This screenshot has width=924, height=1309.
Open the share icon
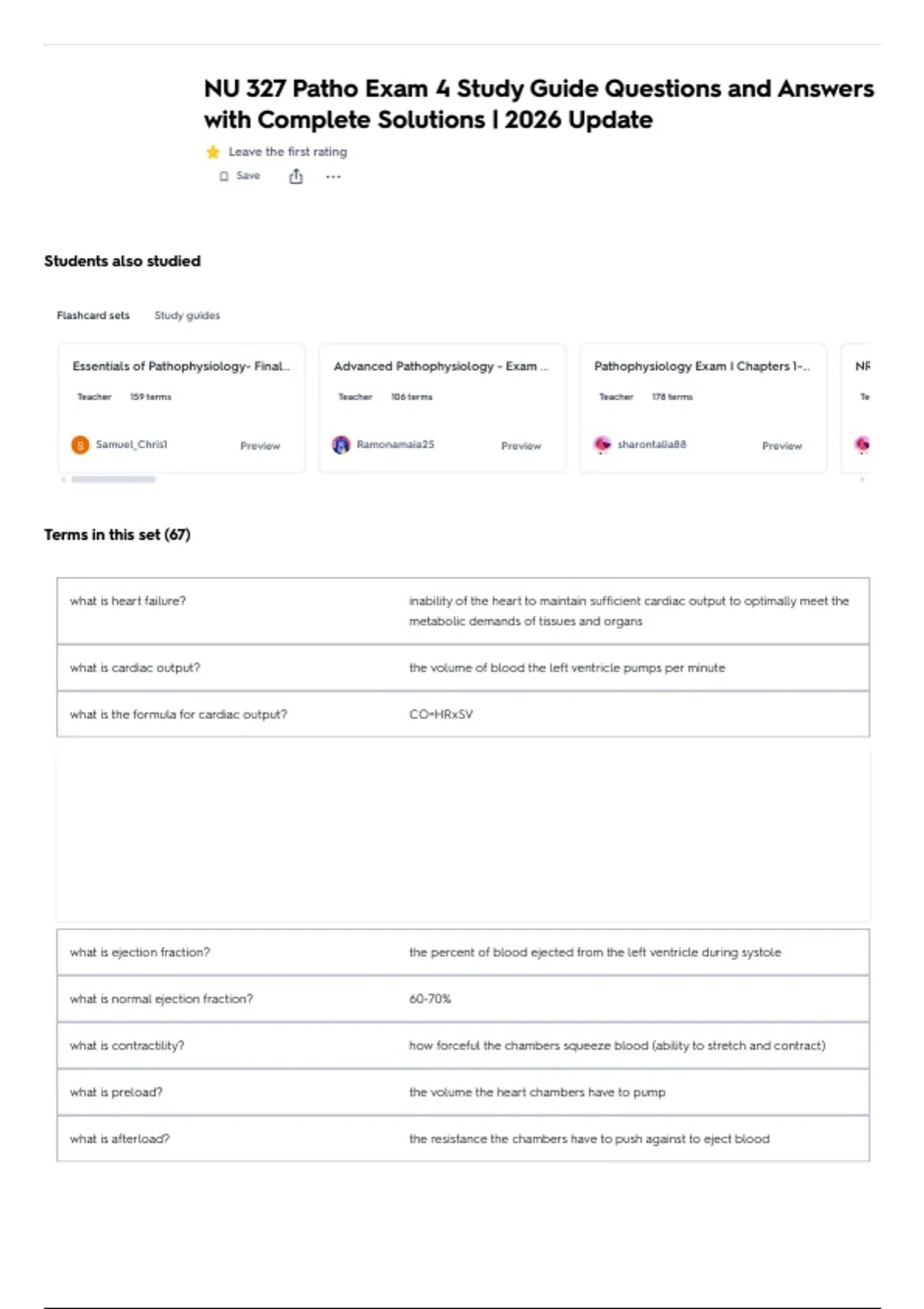pos(296,176)
